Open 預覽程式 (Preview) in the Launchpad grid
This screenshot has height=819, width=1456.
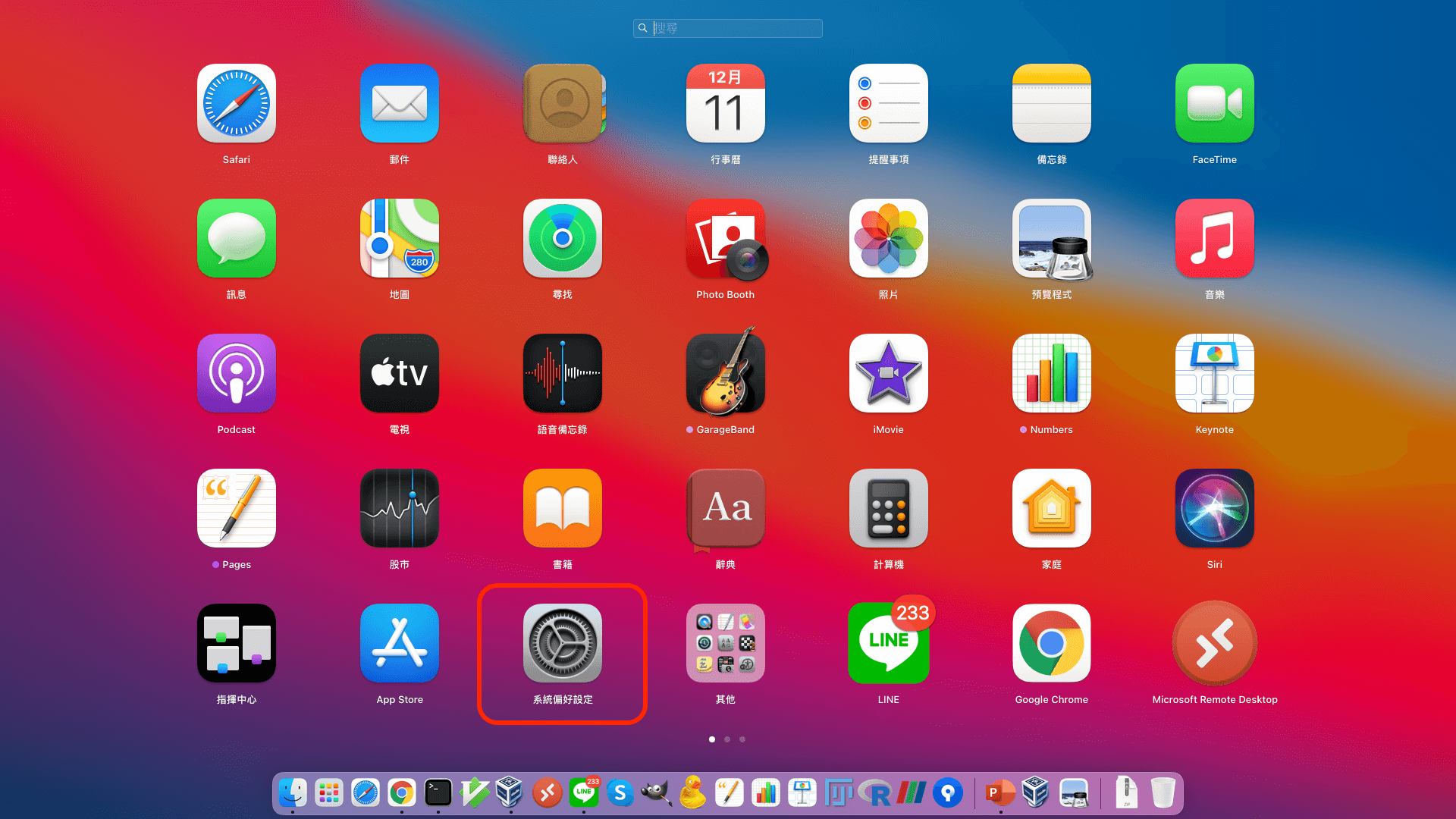coord(1052,238)
